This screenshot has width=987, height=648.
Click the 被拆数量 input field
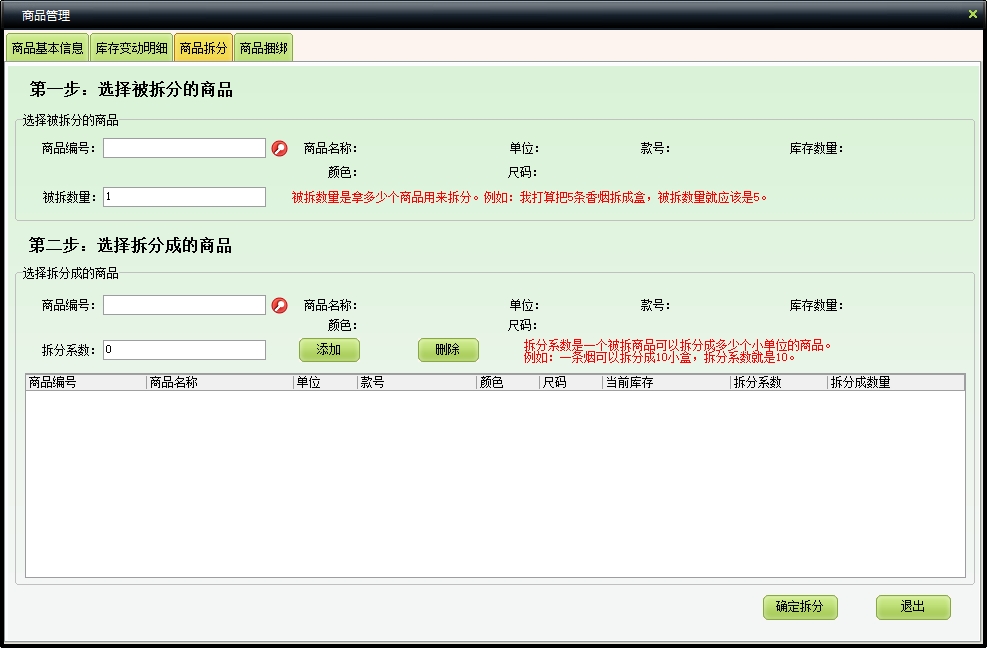coord(184,197)
